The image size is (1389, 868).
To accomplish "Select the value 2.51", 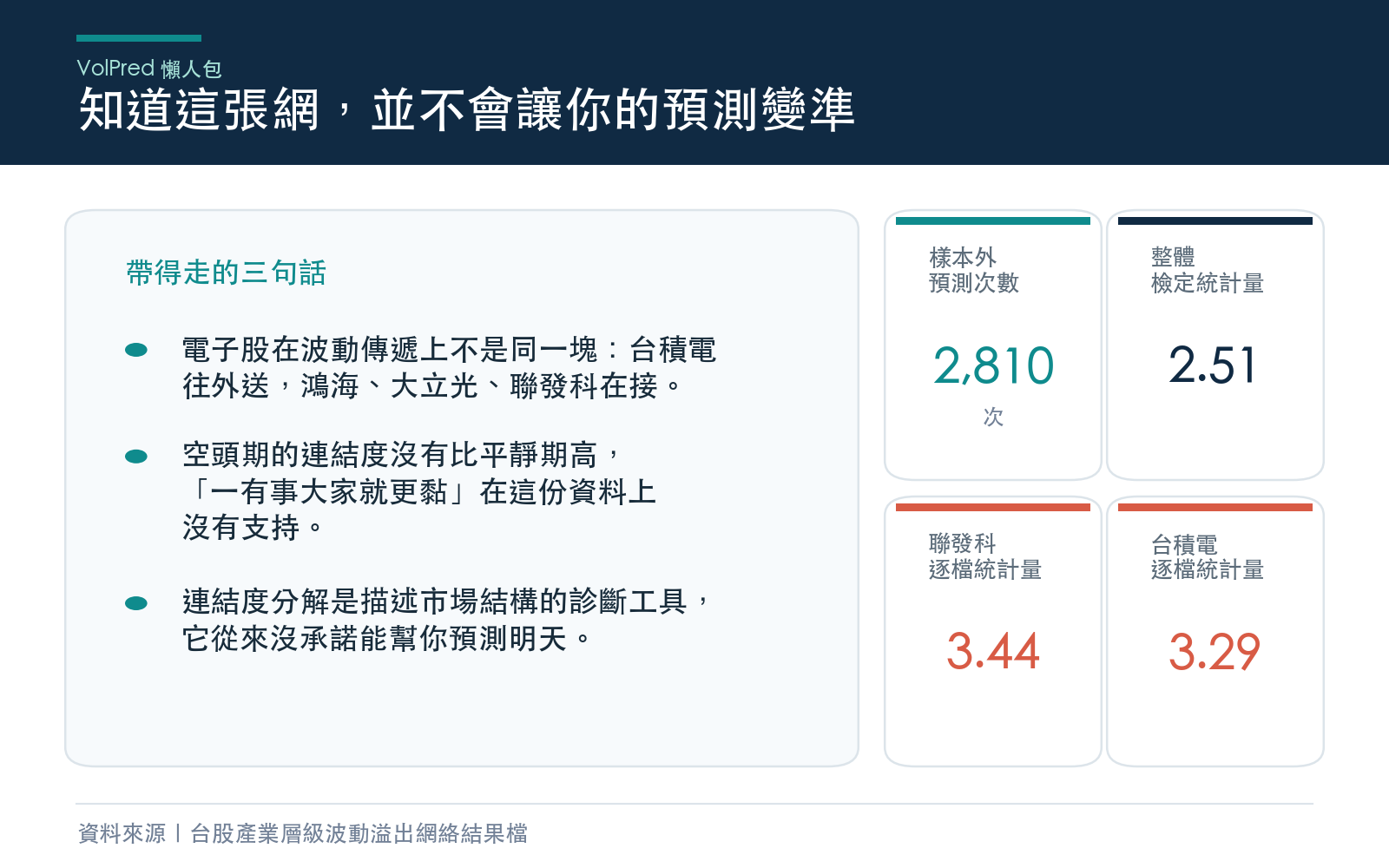I will point(1213,365).
